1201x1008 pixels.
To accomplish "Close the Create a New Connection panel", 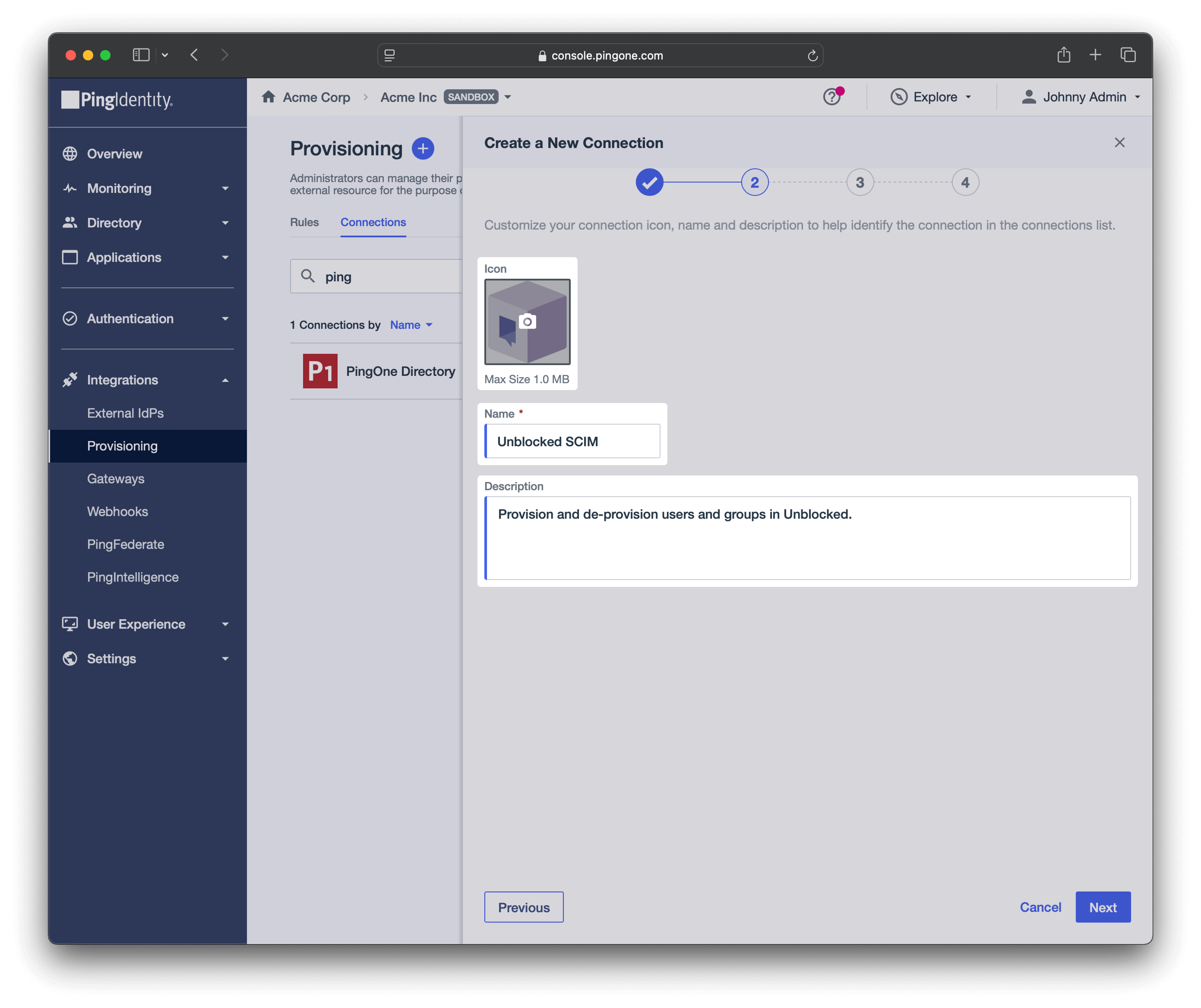I will [1119, 142].
